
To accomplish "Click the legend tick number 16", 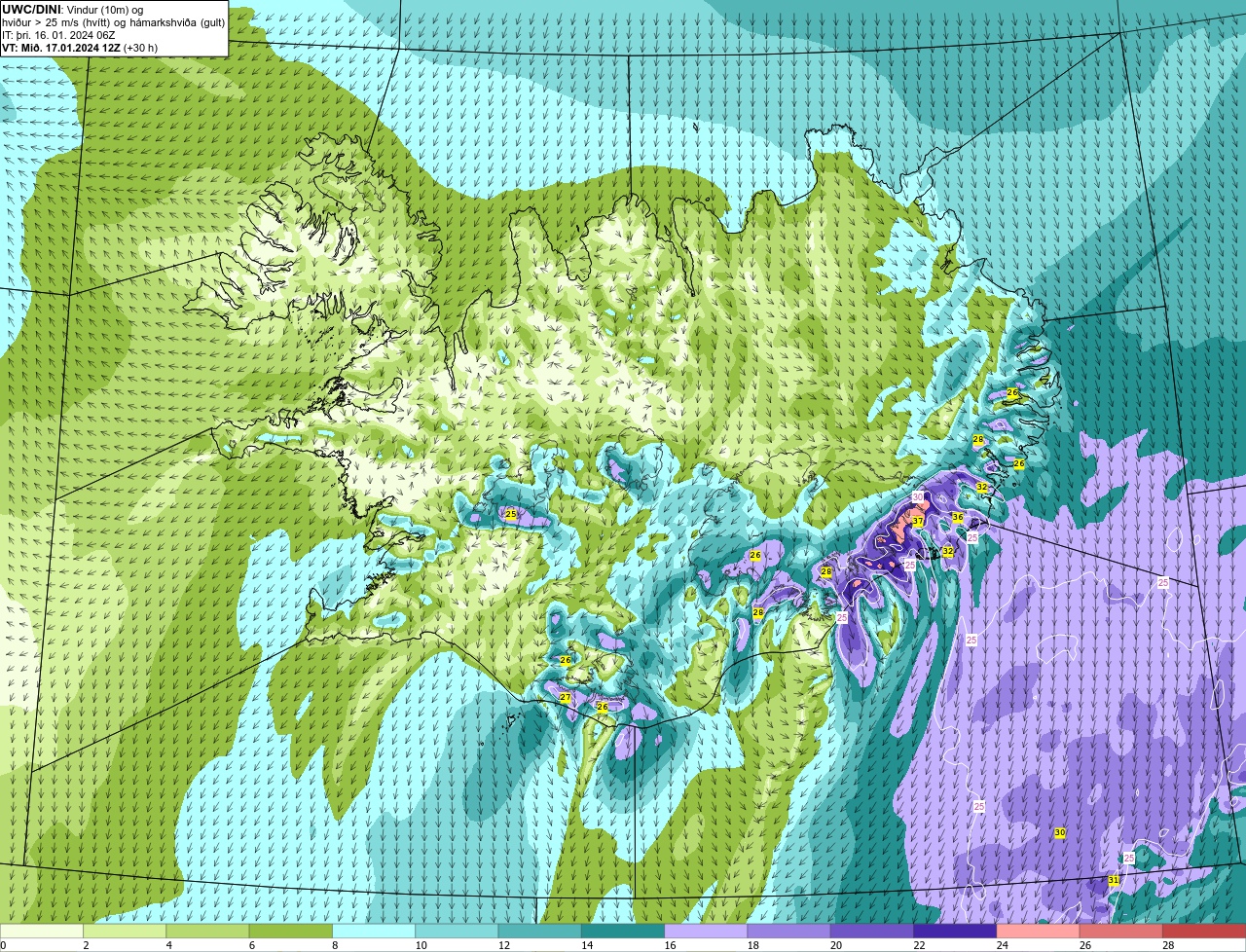I will tap(671, 945).
